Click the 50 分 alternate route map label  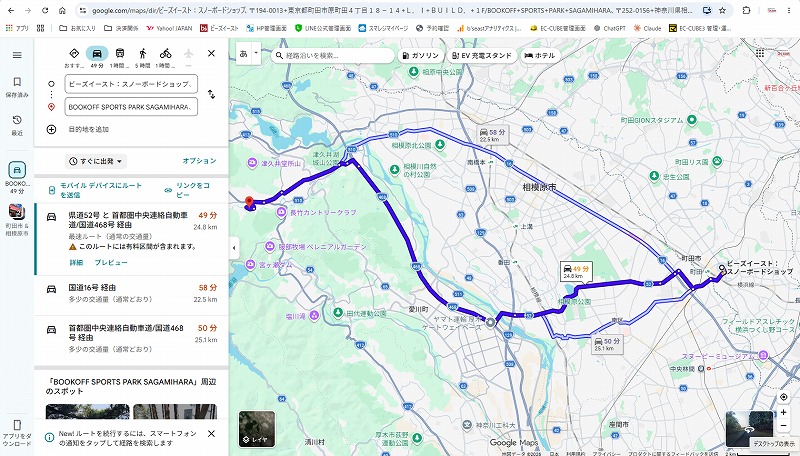pos(606,344)
